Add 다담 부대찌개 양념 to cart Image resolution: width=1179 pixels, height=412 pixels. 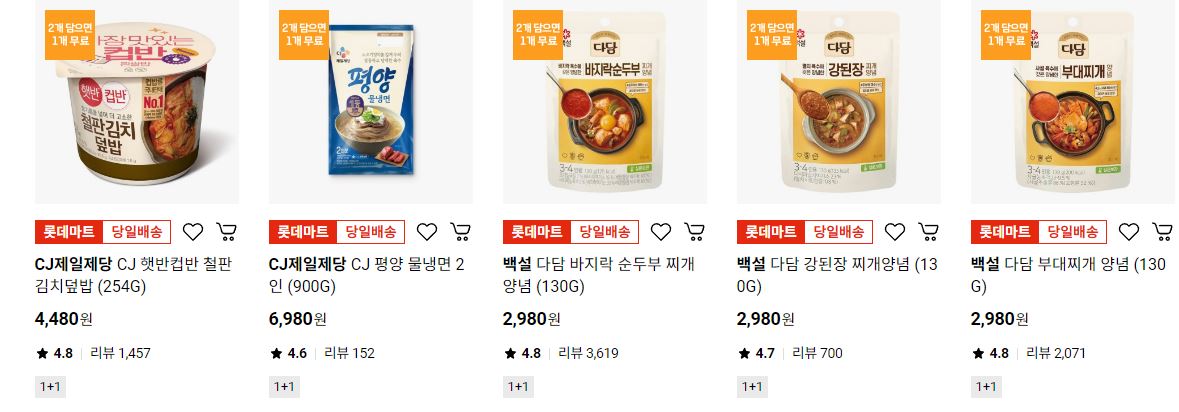1162,232
